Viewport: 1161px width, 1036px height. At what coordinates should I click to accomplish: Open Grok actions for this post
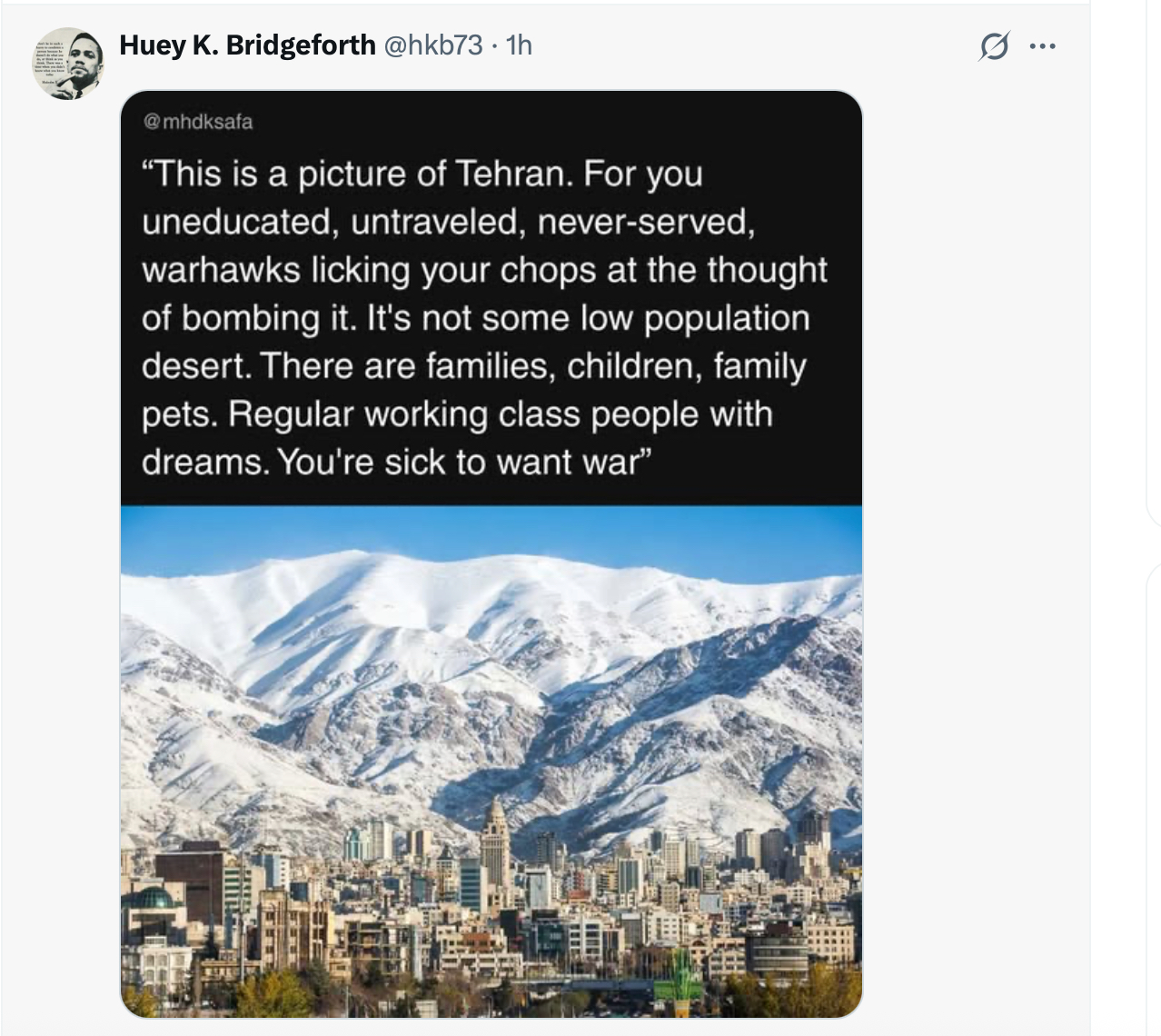[994, 45]
